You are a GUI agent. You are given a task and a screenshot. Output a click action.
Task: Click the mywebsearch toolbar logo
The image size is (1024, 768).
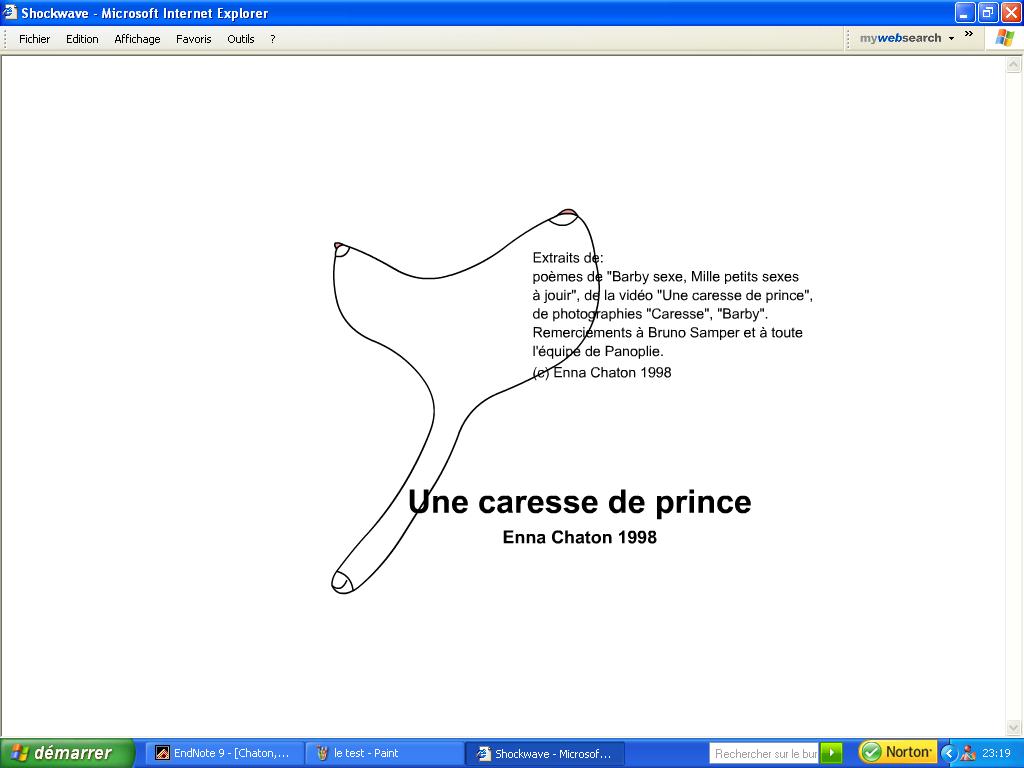pos(900,38)
